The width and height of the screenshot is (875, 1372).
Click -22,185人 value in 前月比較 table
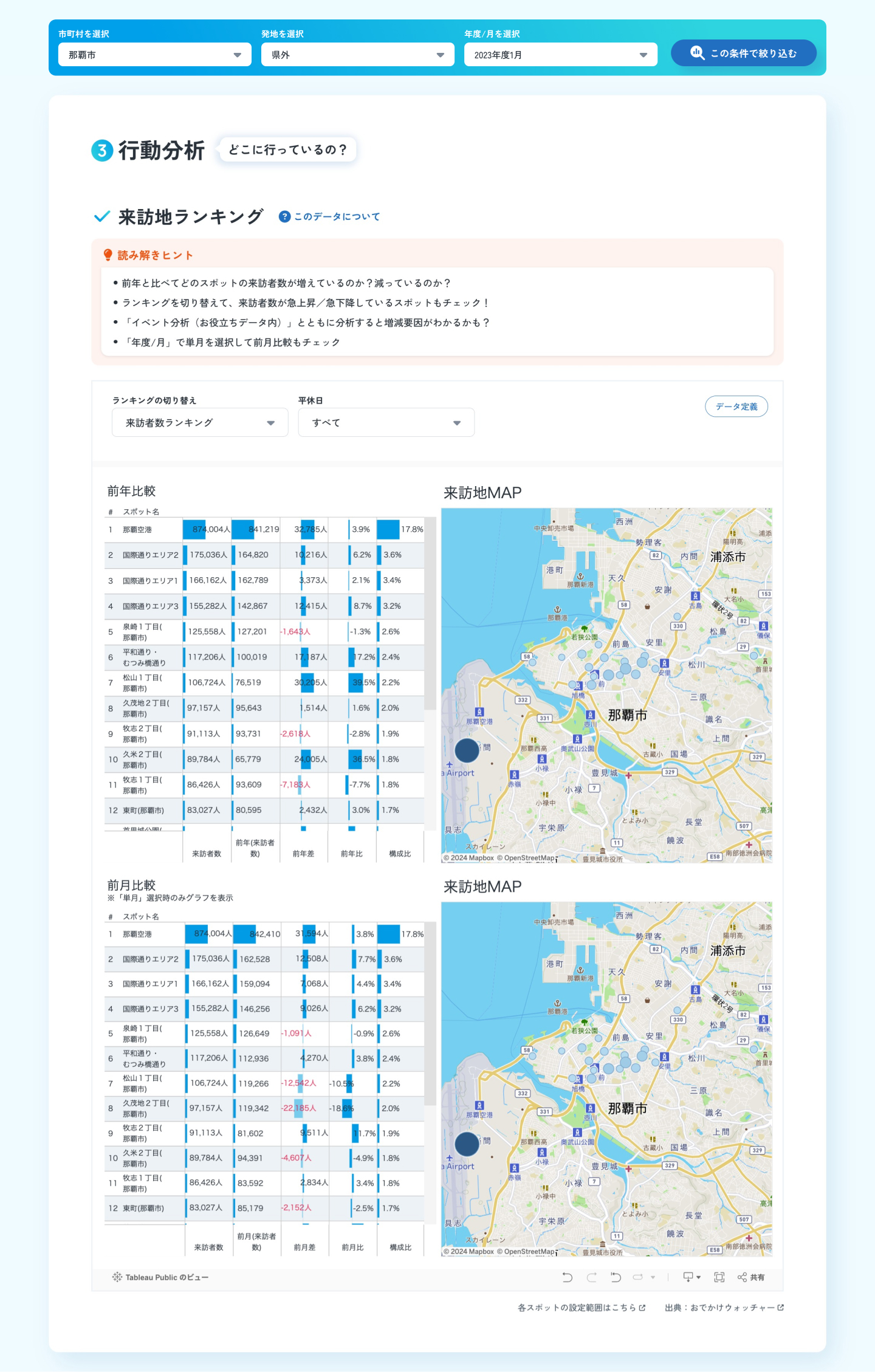click(x=299, y=1108)
